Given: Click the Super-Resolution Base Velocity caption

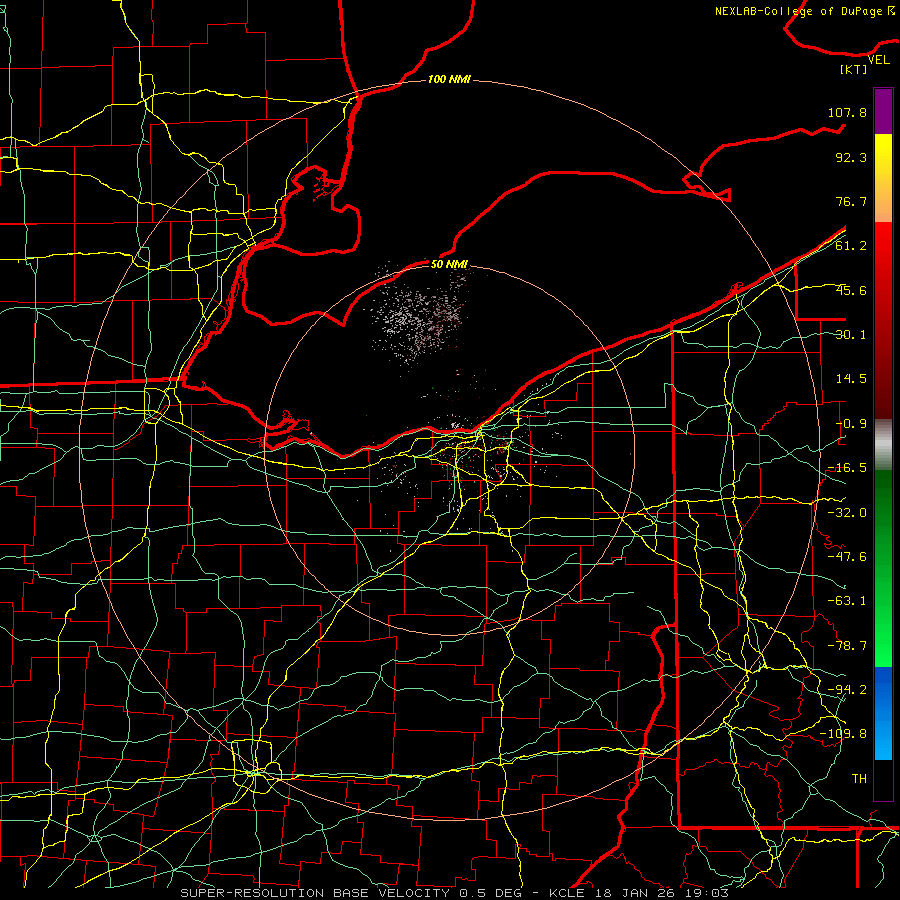Looking at the screenshot, I should click(x=455, y=893).
